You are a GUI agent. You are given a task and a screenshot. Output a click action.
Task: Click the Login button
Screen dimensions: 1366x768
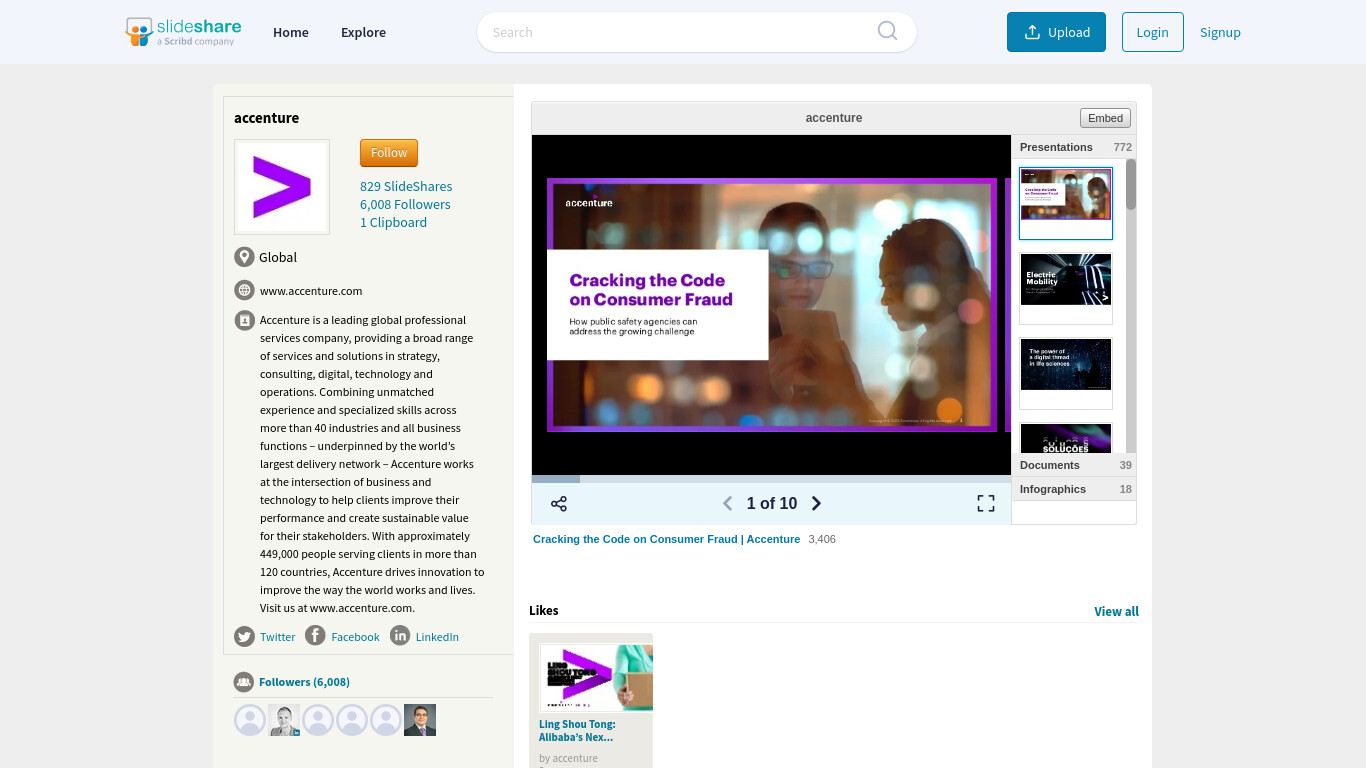pyautogui.click(x=1153, y=32)
